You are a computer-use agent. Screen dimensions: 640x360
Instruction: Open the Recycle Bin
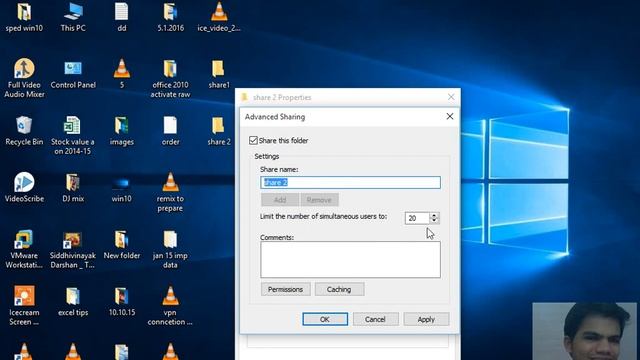click(24, 131)
